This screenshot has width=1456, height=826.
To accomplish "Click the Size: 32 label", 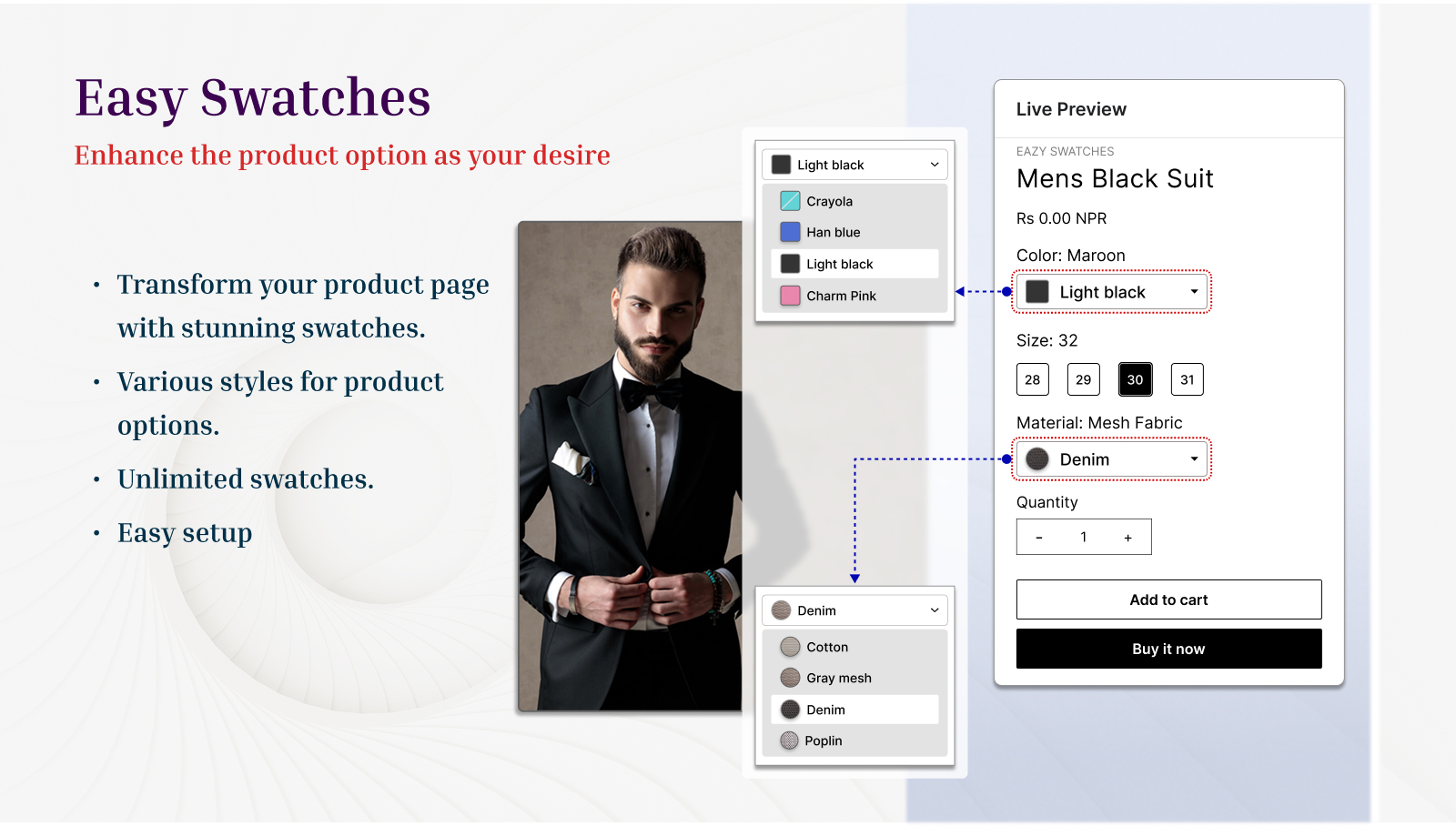I will (x=1047, y=340).
